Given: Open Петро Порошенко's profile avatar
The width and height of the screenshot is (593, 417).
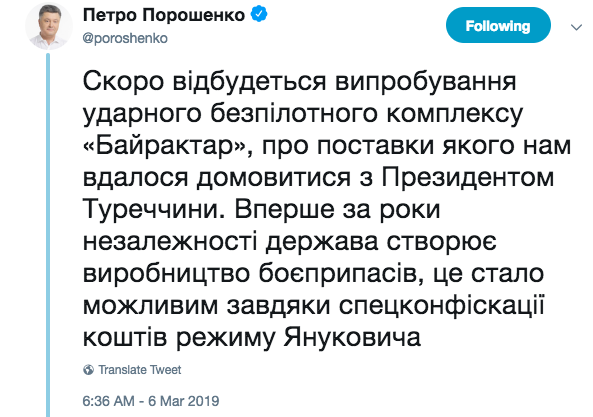Looking at the screenshot, I should point(49,26).
